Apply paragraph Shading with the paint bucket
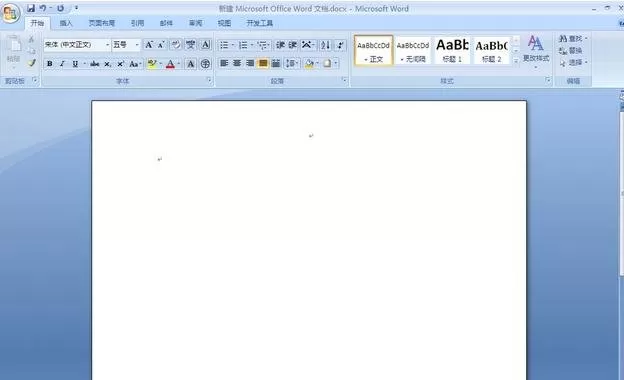This screenshot has height=380, width=624. pos(309,63)
